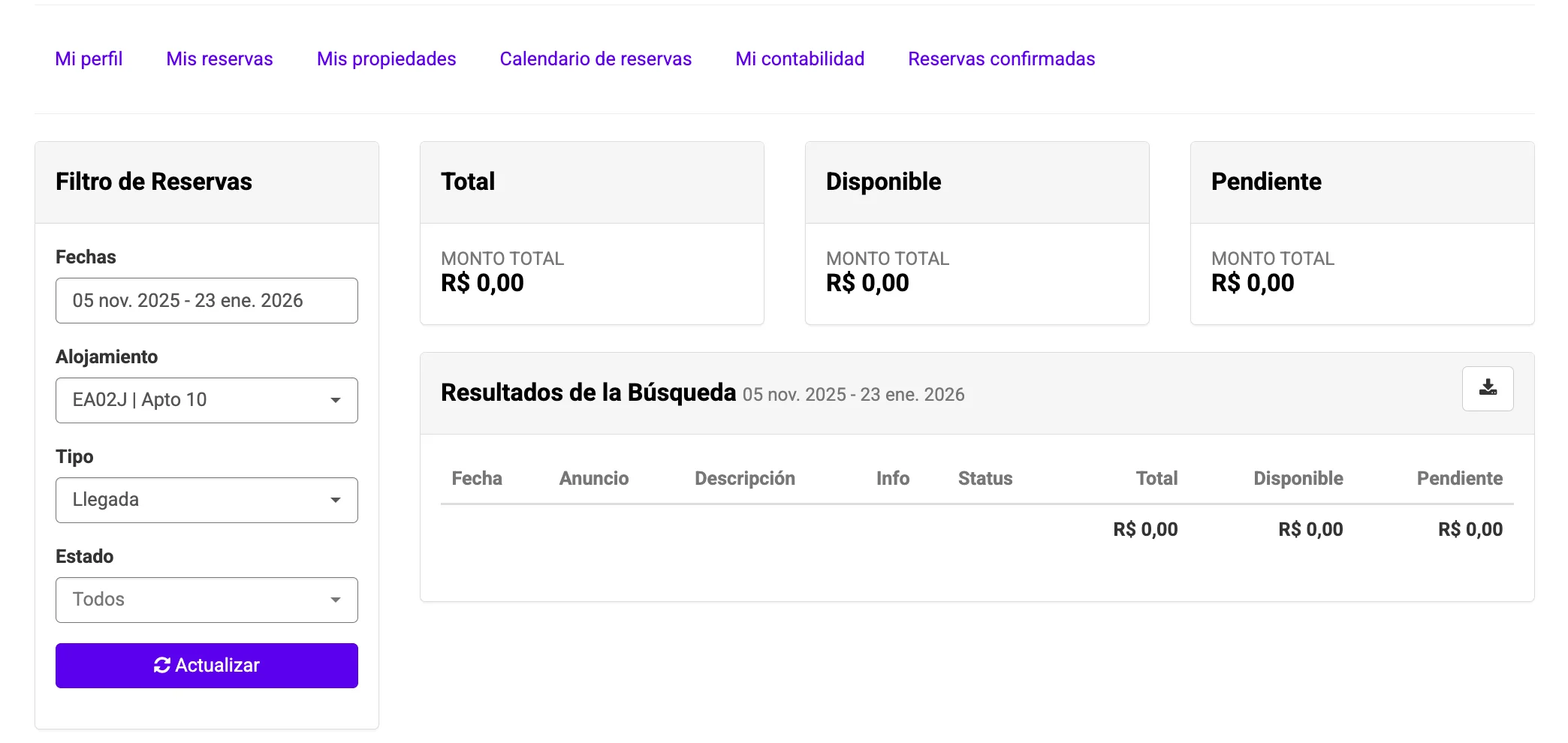This screenshot has height=743, width=1568.
Task: Click the download results icon
Action: (1487, 388)
